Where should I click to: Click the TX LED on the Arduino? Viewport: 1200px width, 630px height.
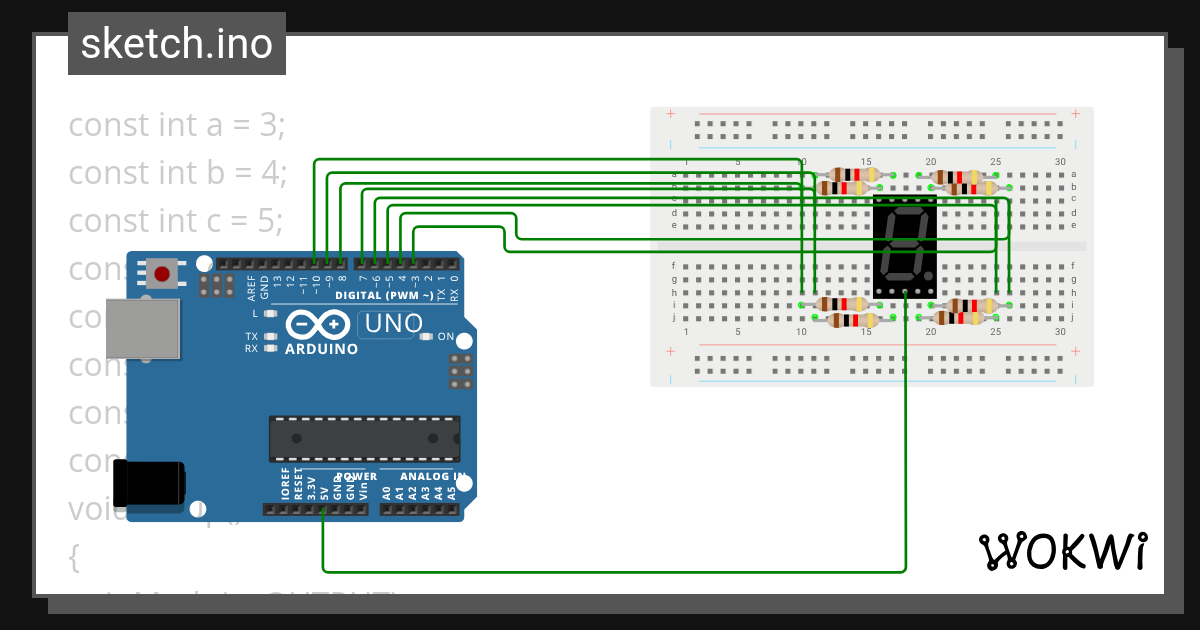[271, 336]
